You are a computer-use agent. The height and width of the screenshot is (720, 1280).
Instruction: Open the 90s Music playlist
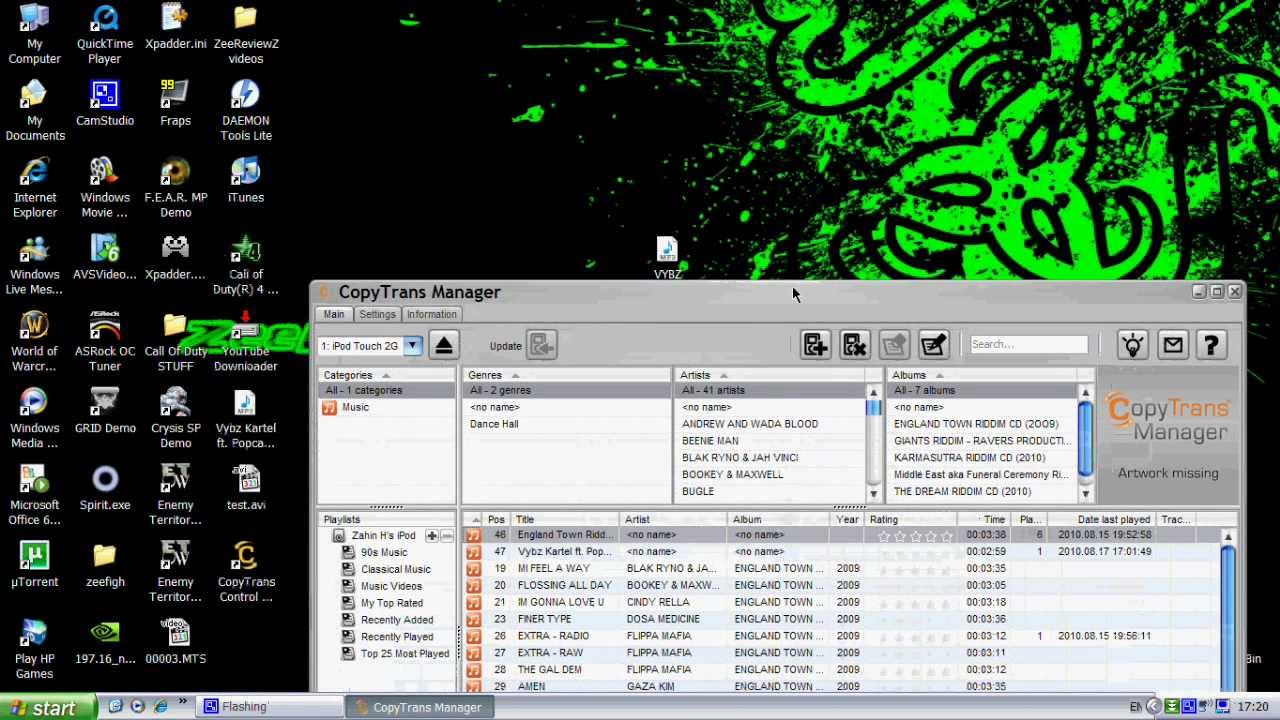384,553
